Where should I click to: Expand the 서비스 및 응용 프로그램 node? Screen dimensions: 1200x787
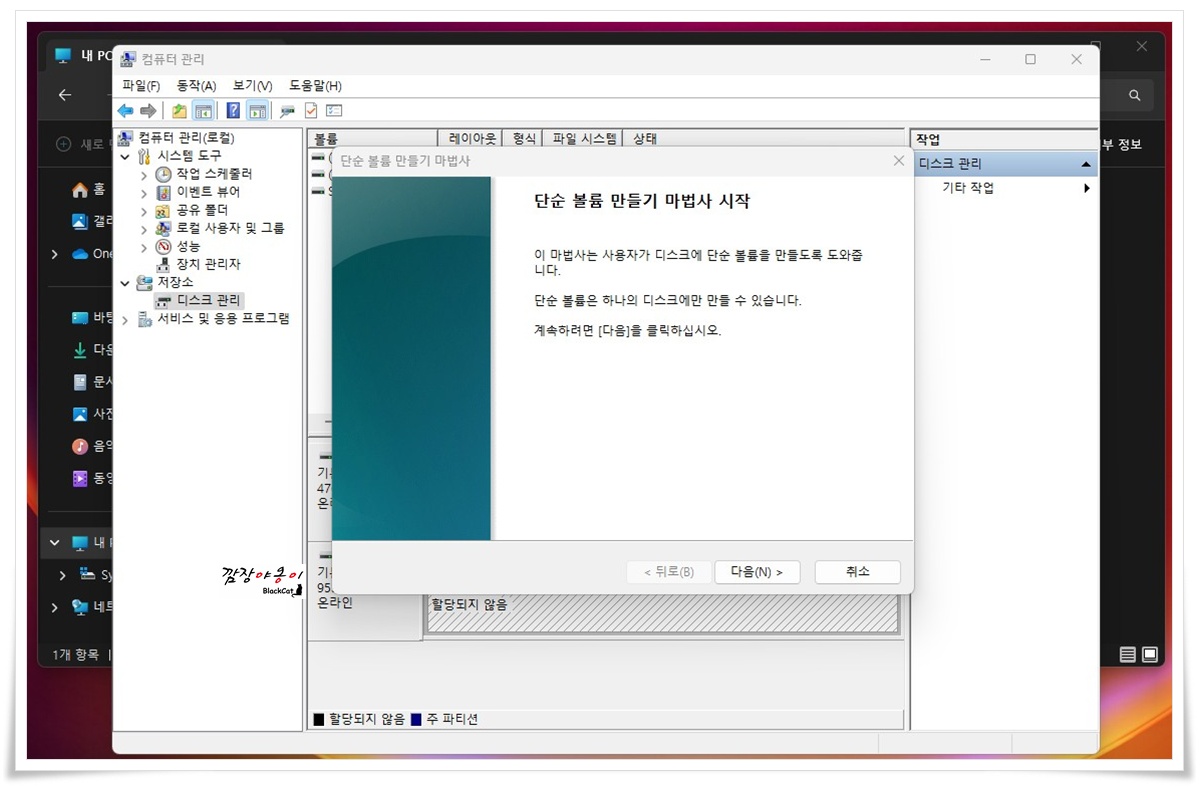(125, 320)
